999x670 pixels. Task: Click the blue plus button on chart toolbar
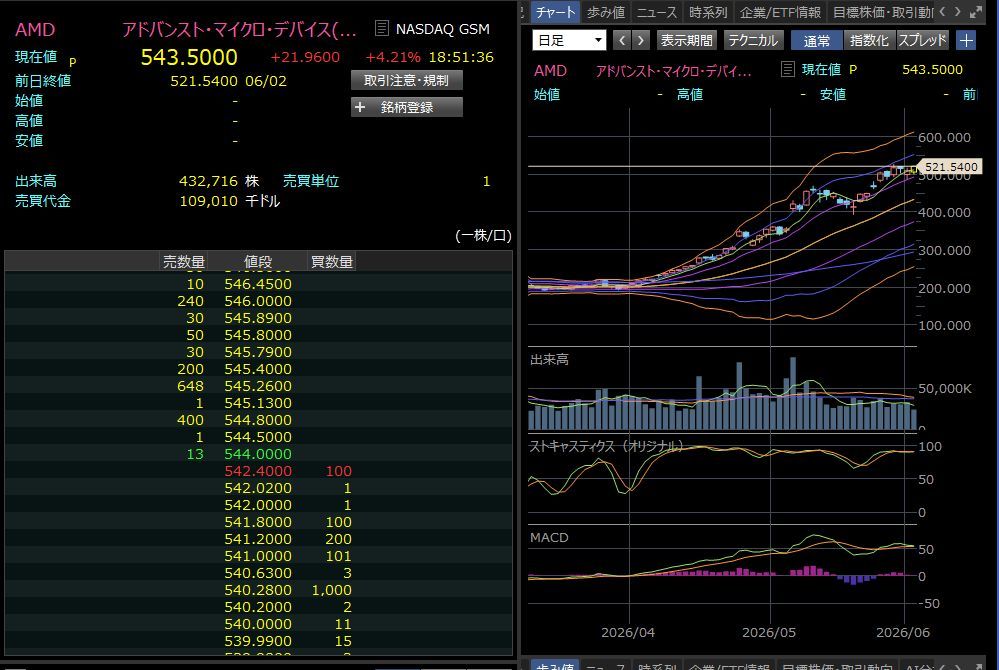(966, 40)
